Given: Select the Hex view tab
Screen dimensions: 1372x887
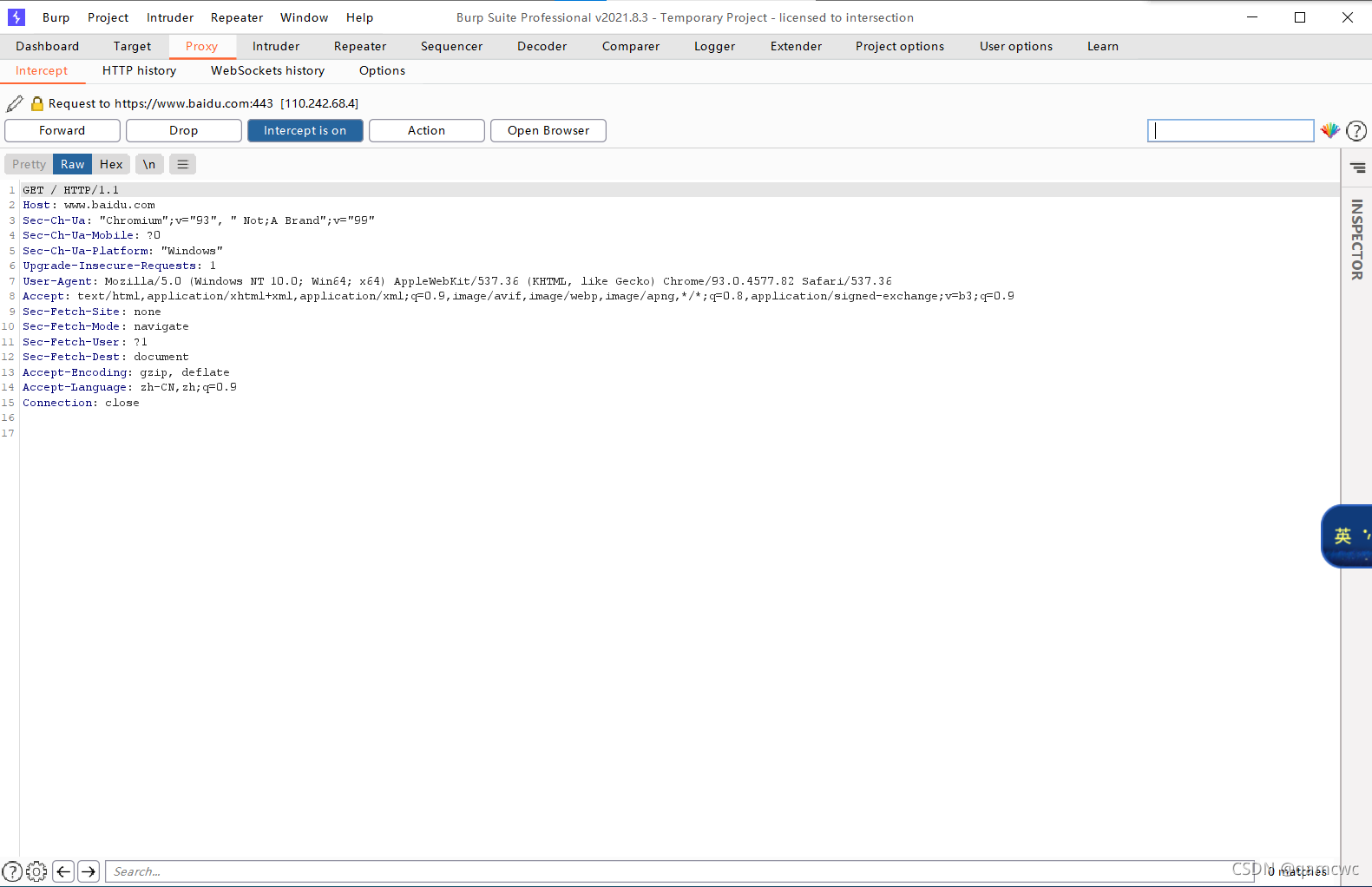Looking at the screenshot, I should (111, 164).
